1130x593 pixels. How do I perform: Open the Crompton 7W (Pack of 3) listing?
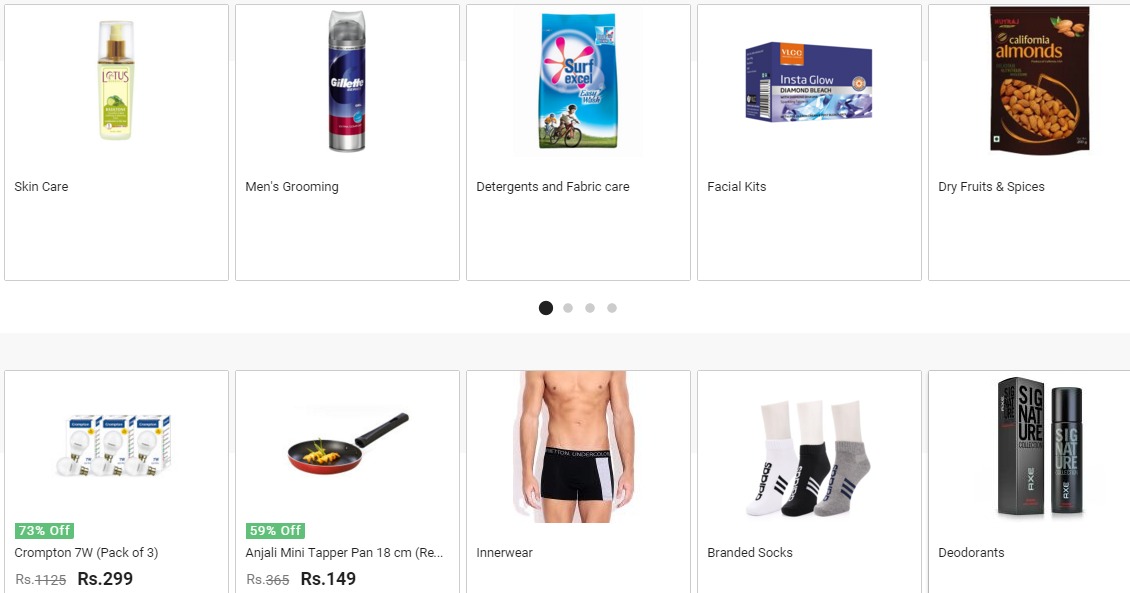click(86, 553)
